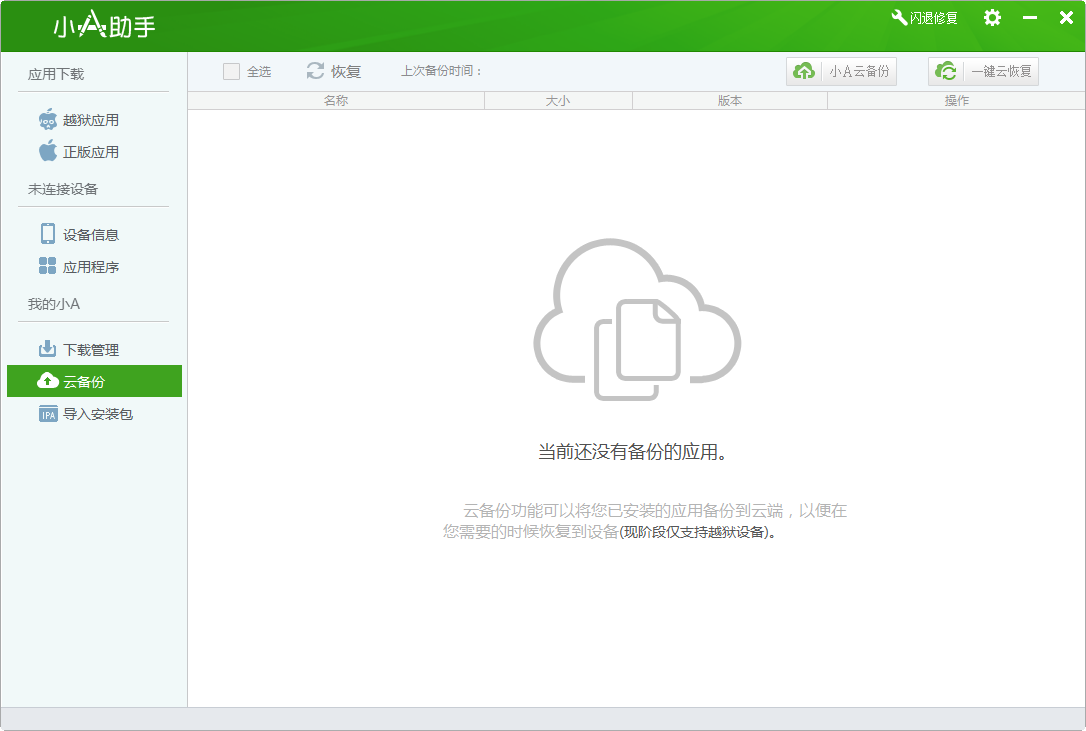
Task: Click the 操作 column header
Action: coord(956,100)
